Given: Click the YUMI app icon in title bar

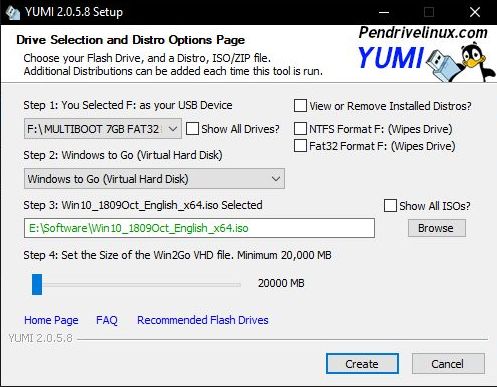Looking at the screenshot, I should tap(13, 12).
